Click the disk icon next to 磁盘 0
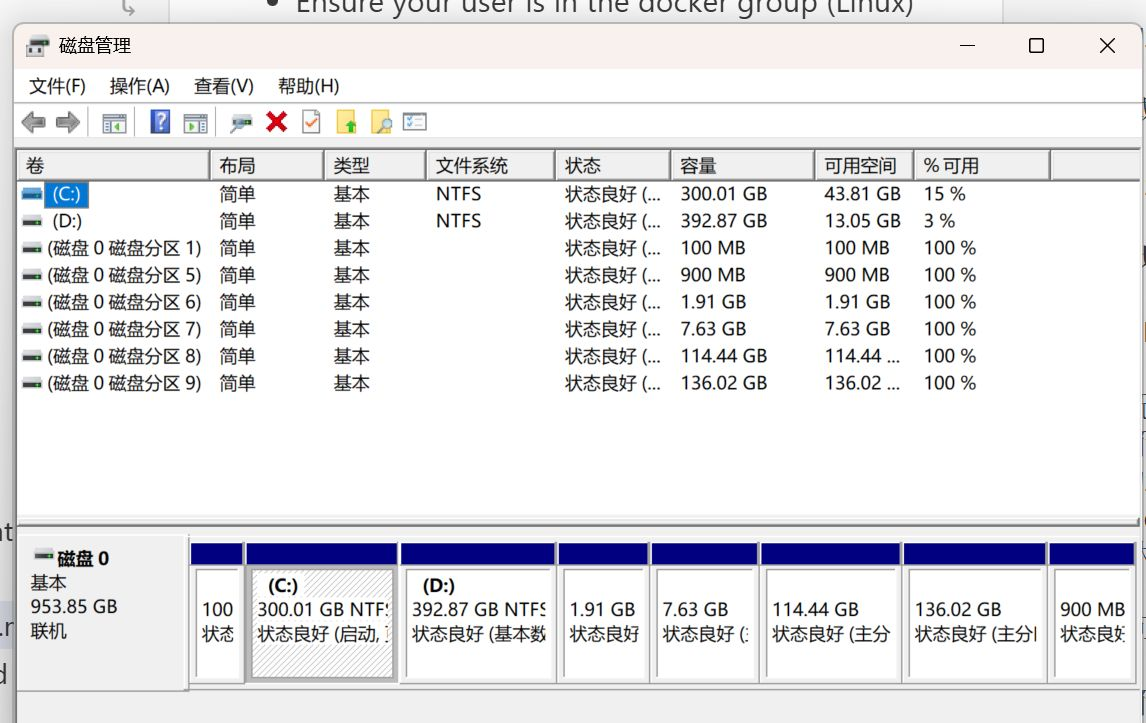Viewport: 1146px width, 723px height. [44, 556]
